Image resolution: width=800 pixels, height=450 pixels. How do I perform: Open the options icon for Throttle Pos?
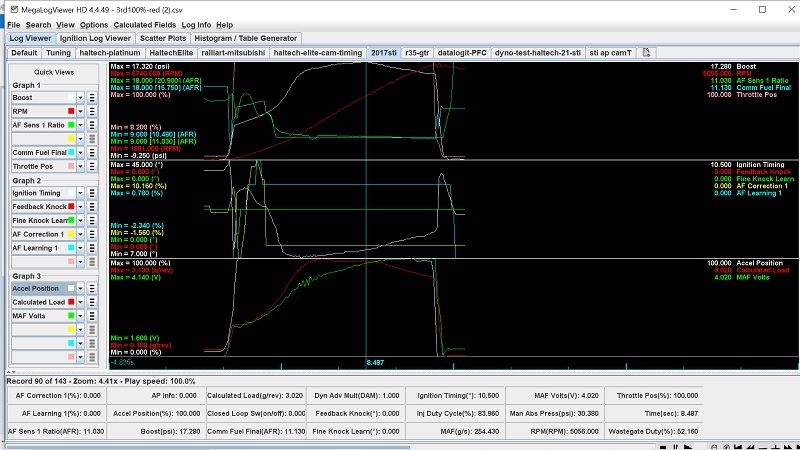tap(92, 166)
